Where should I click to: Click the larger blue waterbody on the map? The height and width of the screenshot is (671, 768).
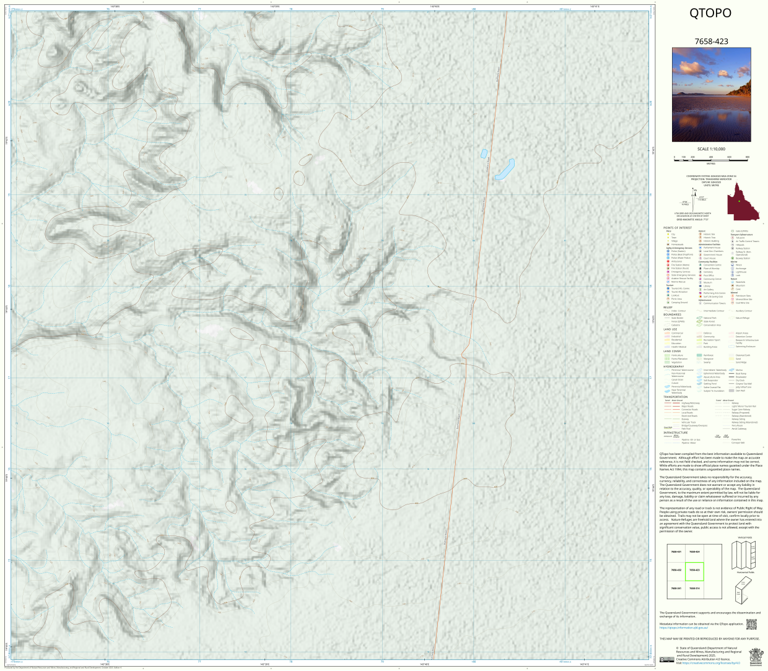[x=504, y=169]
